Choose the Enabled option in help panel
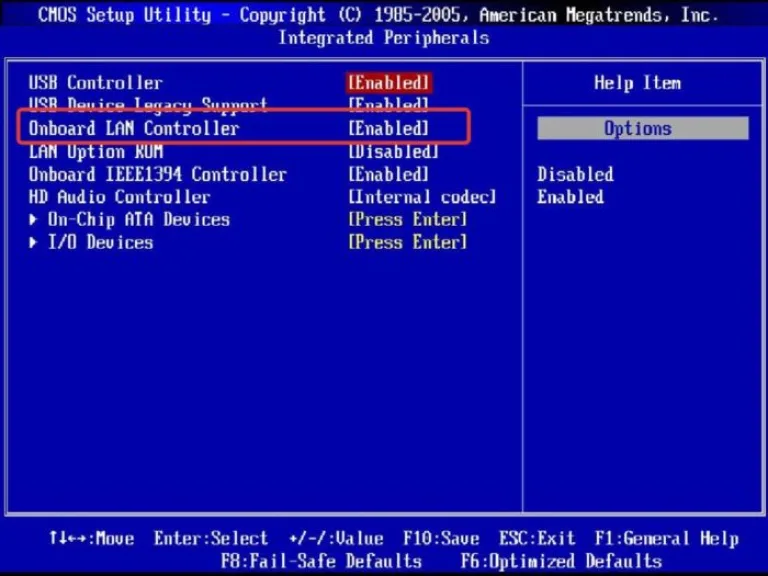The height and width of the screenshot is (576, 768). (x=570, y=197)
